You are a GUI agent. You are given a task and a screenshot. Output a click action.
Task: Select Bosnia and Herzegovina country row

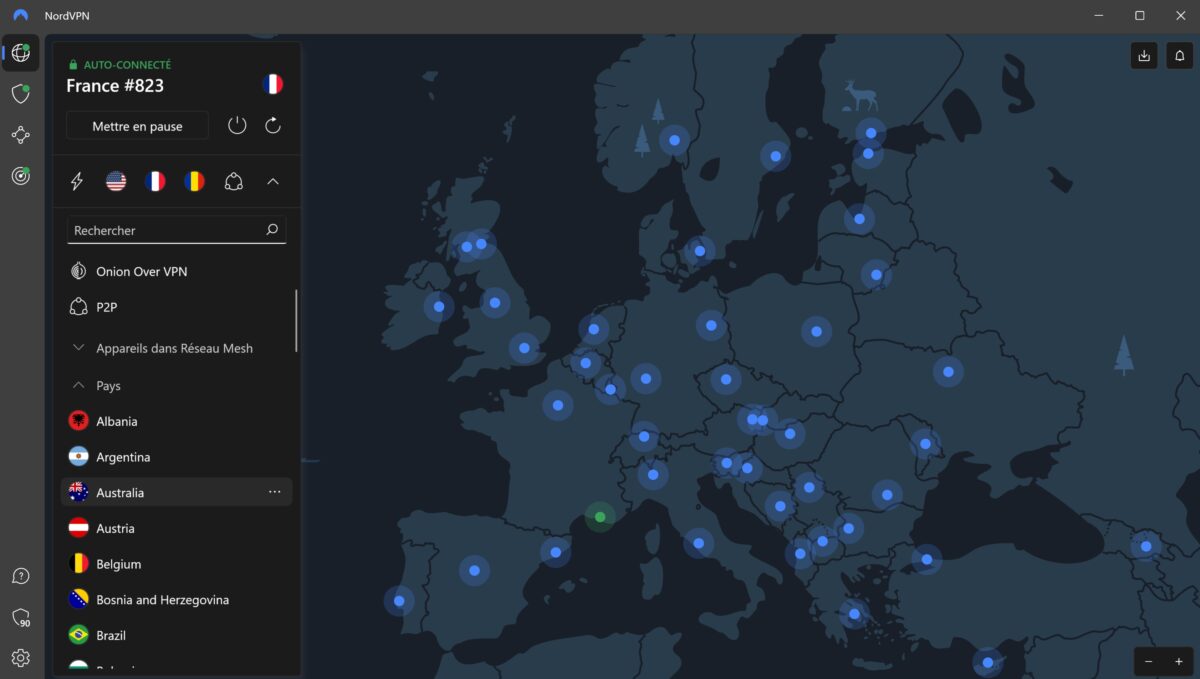click(177, 600)
